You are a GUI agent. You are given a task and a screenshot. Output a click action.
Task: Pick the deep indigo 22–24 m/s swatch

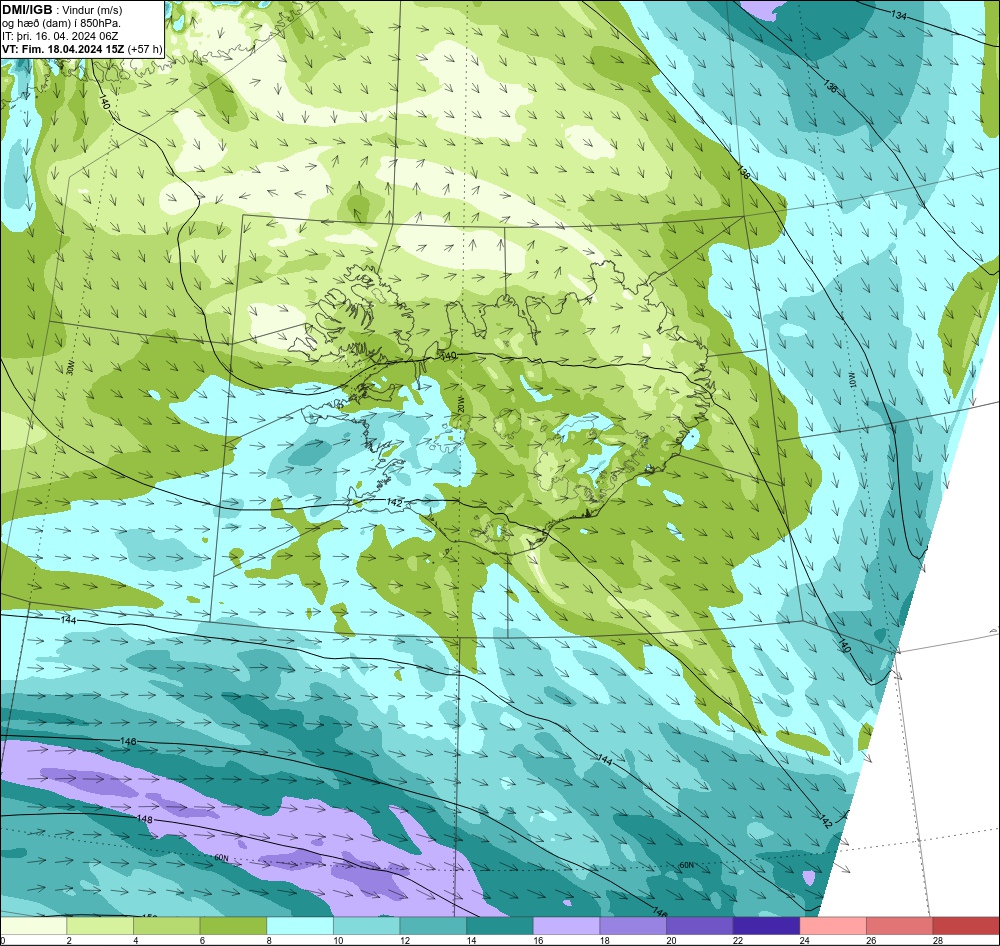[766, 926]
